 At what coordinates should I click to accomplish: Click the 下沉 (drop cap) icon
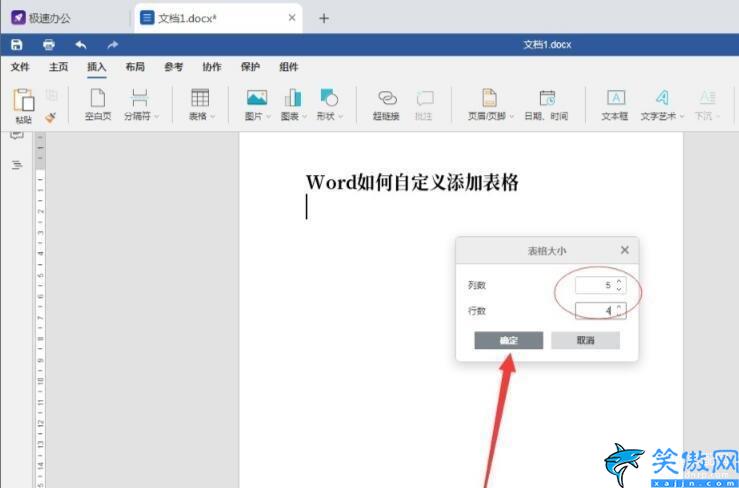tap(707, 98)
